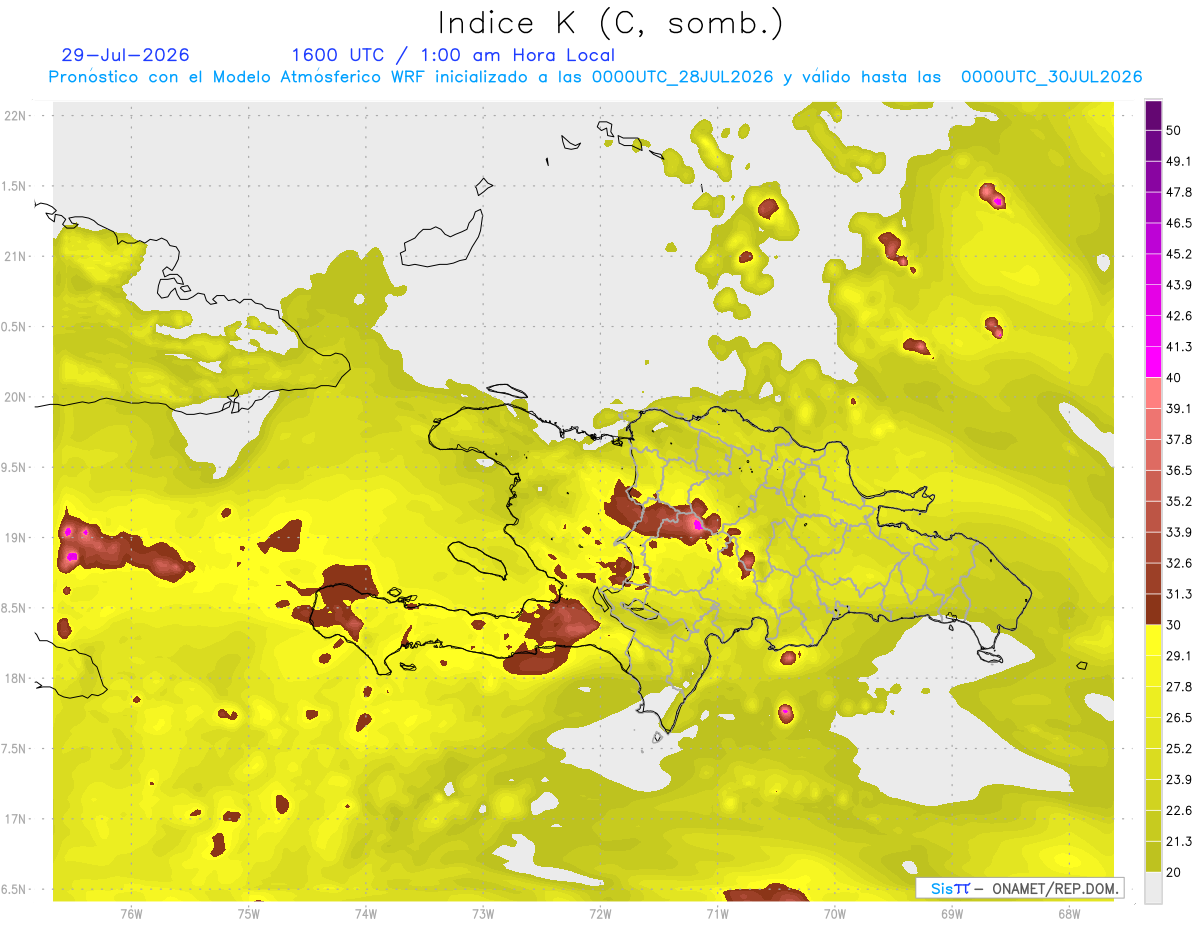This screenshot has height=927, width=1200.
Task: Click legend value '29.1'
Action: pyautogui.click(x=1179, y=656)
